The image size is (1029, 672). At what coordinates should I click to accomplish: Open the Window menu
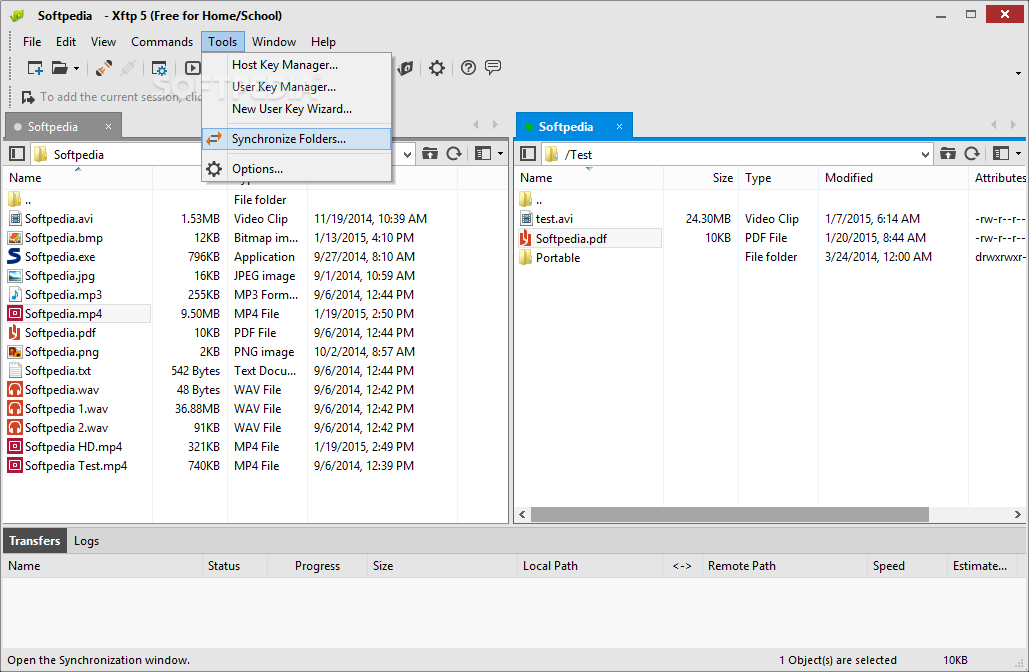point(274,41)
